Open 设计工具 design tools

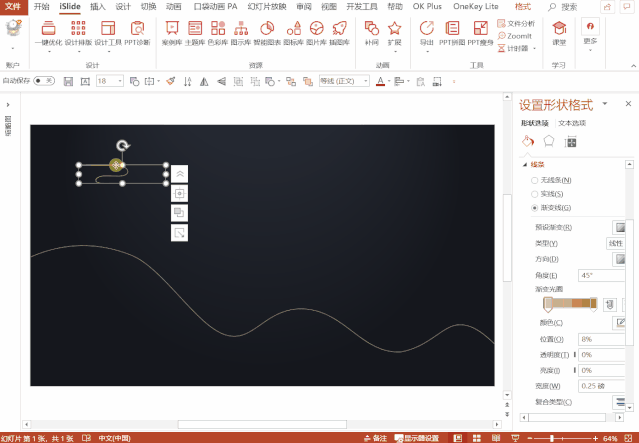(x=108, y=33)
